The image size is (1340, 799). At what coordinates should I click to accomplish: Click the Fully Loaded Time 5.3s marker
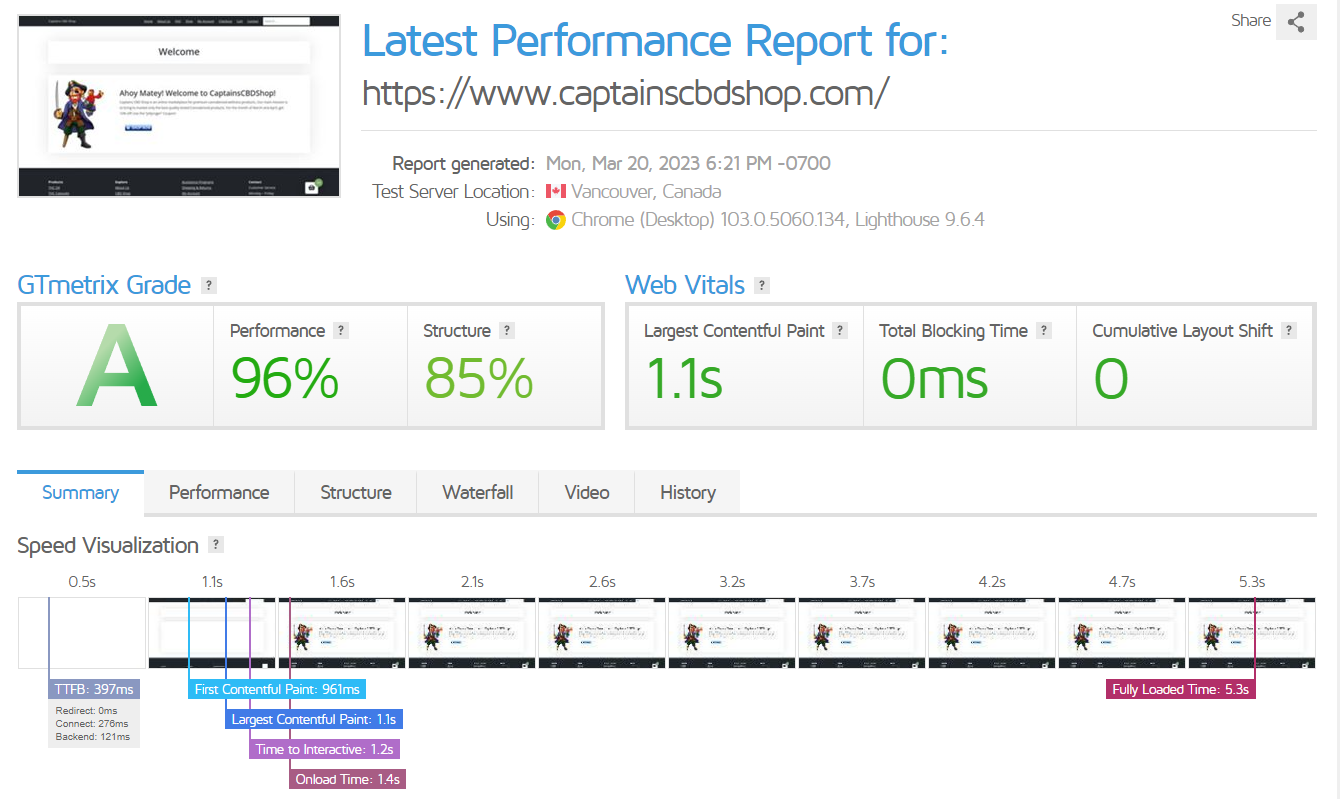[x=1181, y=689]
